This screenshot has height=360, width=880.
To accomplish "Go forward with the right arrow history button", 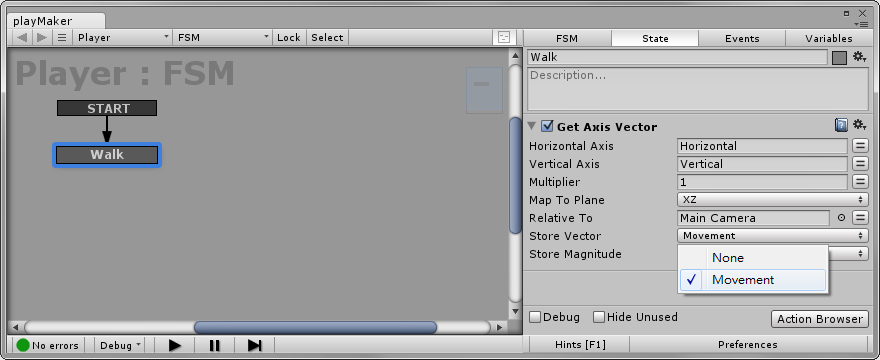I will [x=42, y=38].
